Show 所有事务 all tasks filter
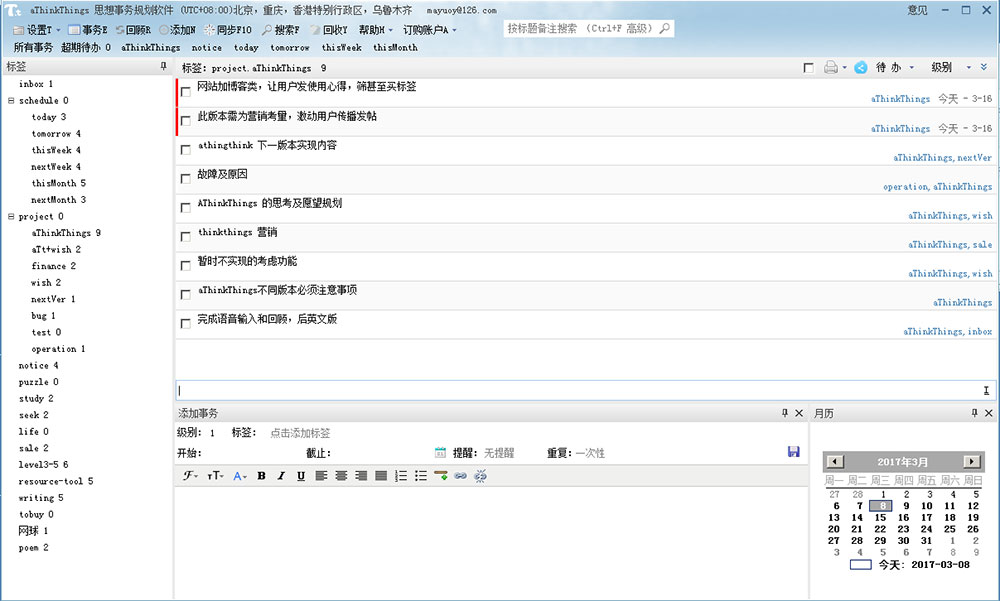Screen dimensions: 1000x601 coord(33,47)
